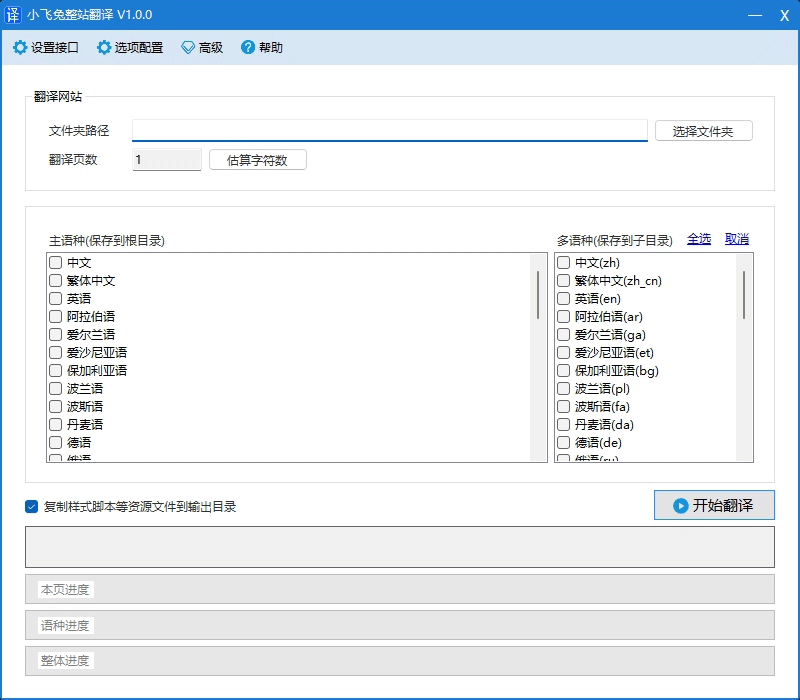Click the 选择文件夹 button
This screenshot has width=800, height=700.
(703, 131)
